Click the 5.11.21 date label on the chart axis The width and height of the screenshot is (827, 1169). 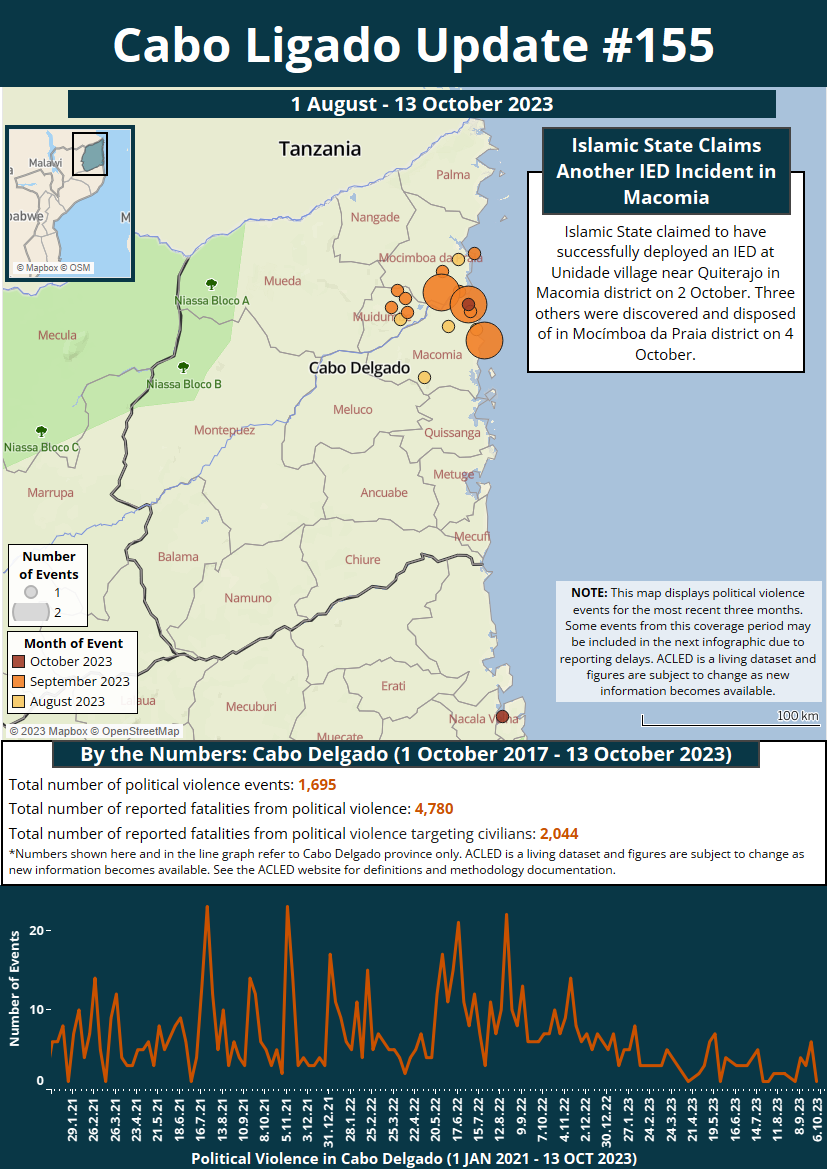pyautogui.click(x=287, y=1123)
